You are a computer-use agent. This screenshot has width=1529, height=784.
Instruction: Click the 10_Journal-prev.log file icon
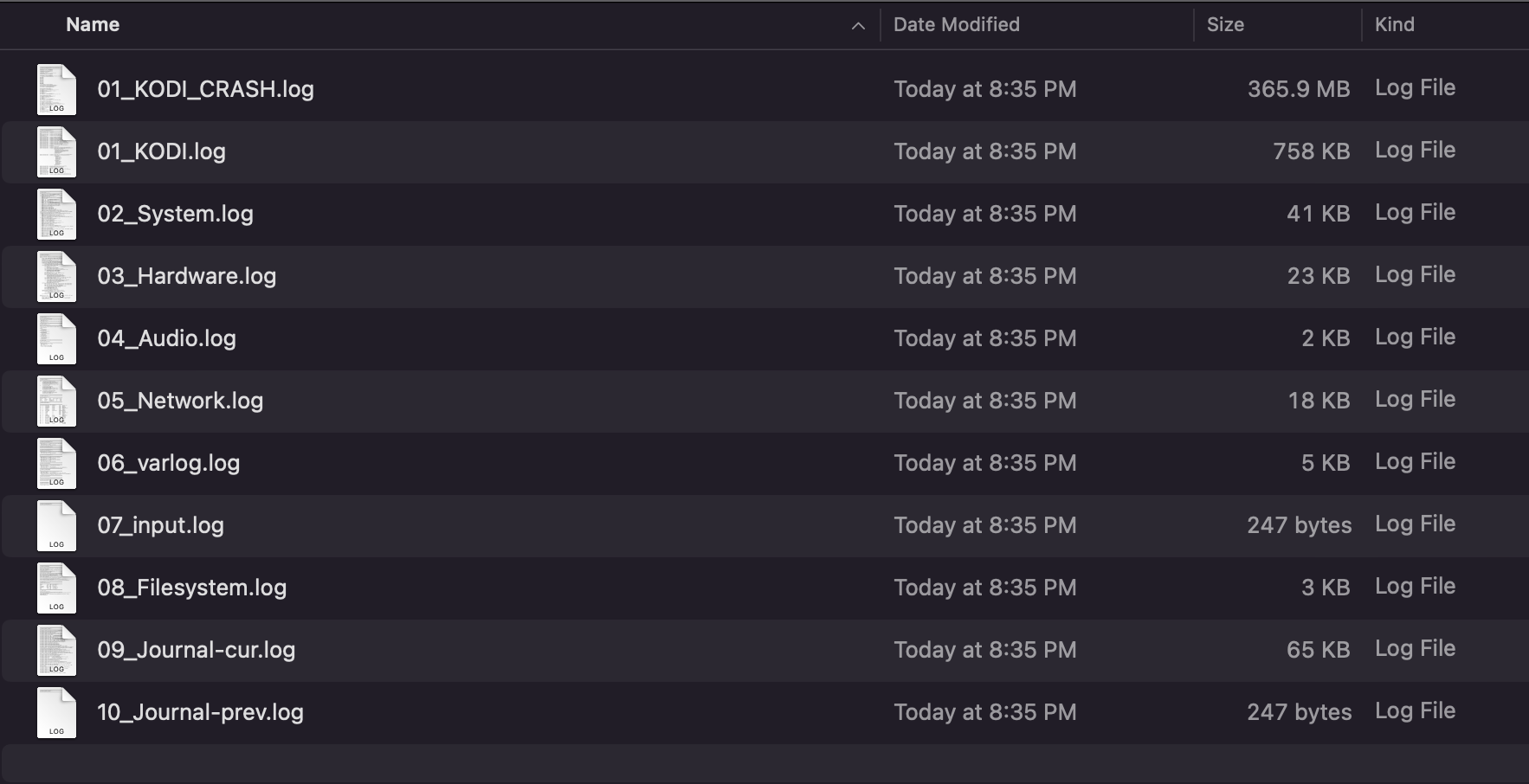pyautogui.click(x=56, y=713)
